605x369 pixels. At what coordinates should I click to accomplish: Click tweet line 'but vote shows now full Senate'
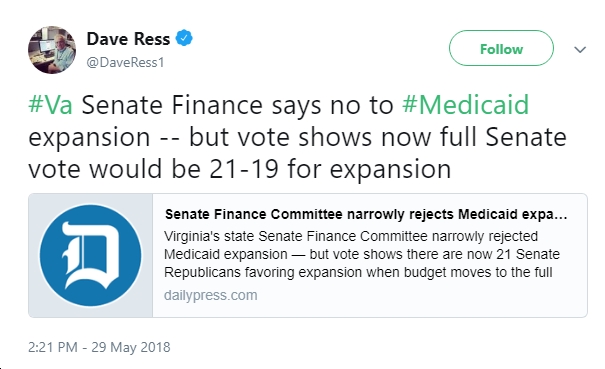pyautogui.click(x=377, y=137)
